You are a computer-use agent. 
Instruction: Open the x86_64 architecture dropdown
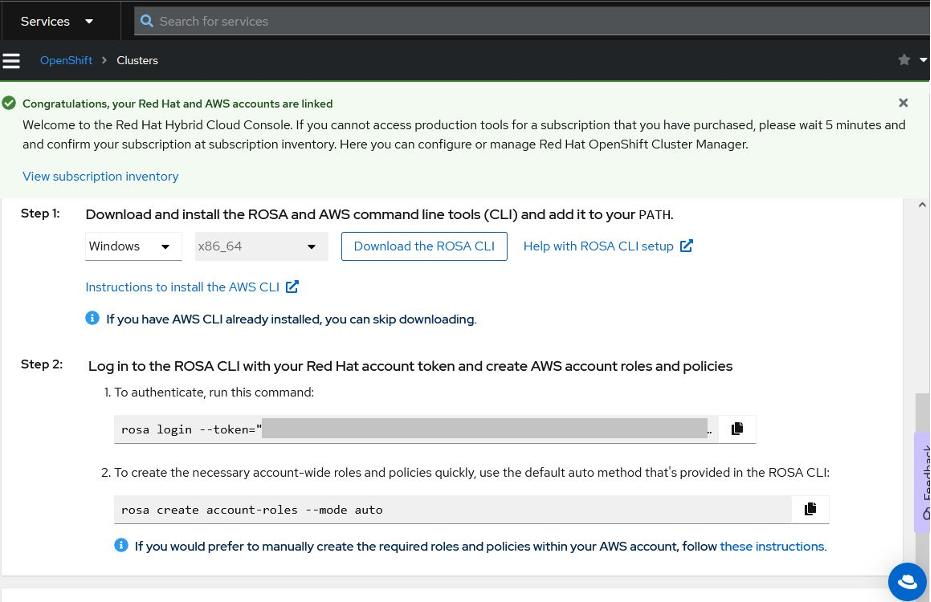(x=261, y=245)
